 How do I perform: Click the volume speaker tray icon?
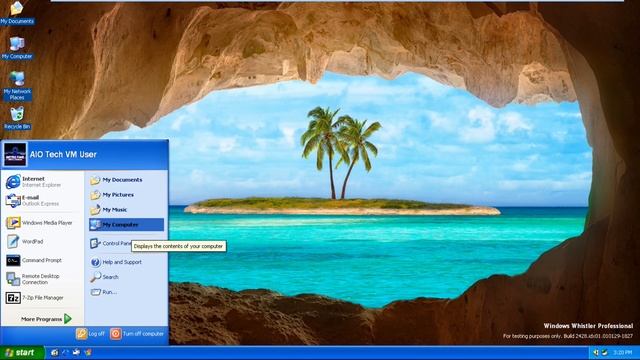tap(596, 353)
